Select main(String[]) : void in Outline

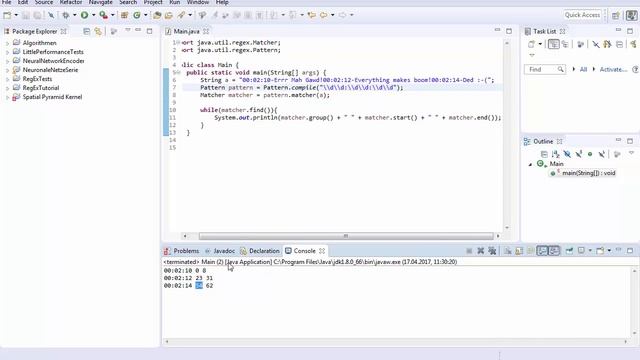589,173
